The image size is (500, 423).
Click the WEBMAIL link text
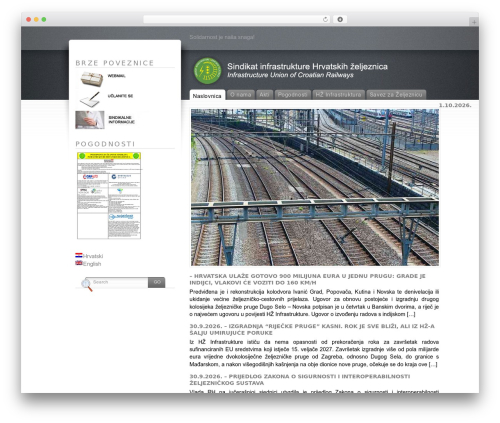click(x=116, y=76)
